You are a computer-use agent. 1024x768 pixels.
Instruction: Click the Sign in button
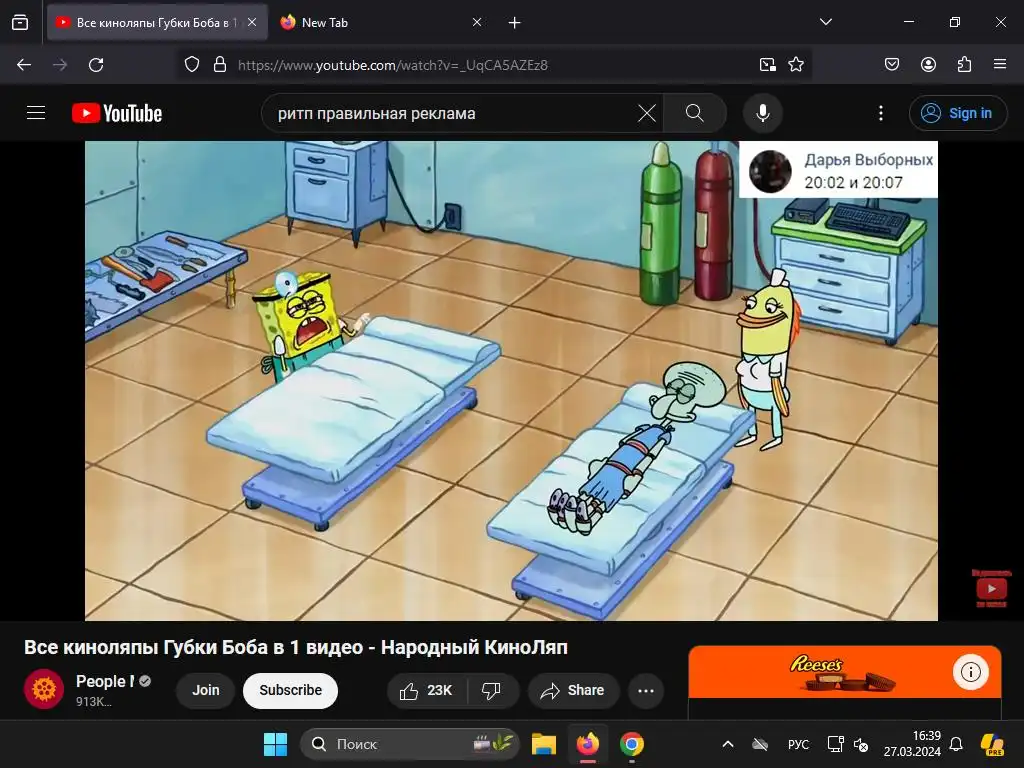coord(958,113)
